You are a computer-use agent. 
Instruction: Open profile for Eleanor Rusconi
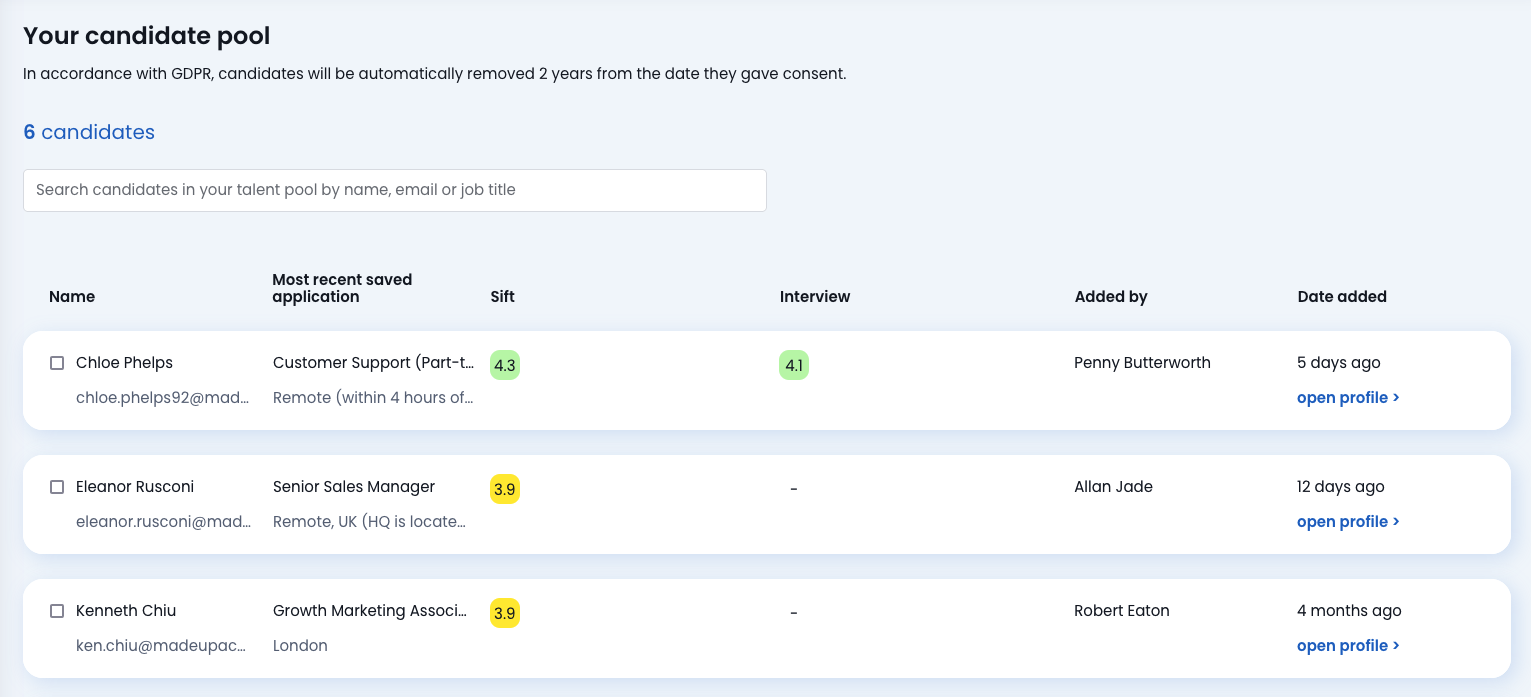1347,522
